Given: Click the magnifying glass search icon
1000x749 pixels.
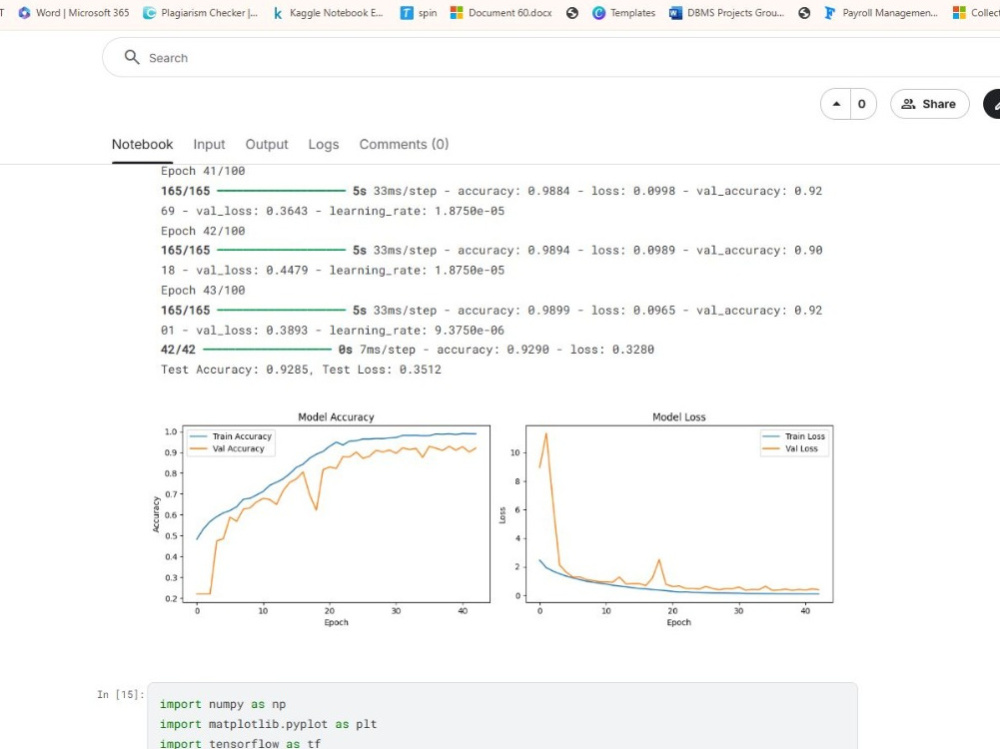Looking at the screenshot, I should (132, 57).
